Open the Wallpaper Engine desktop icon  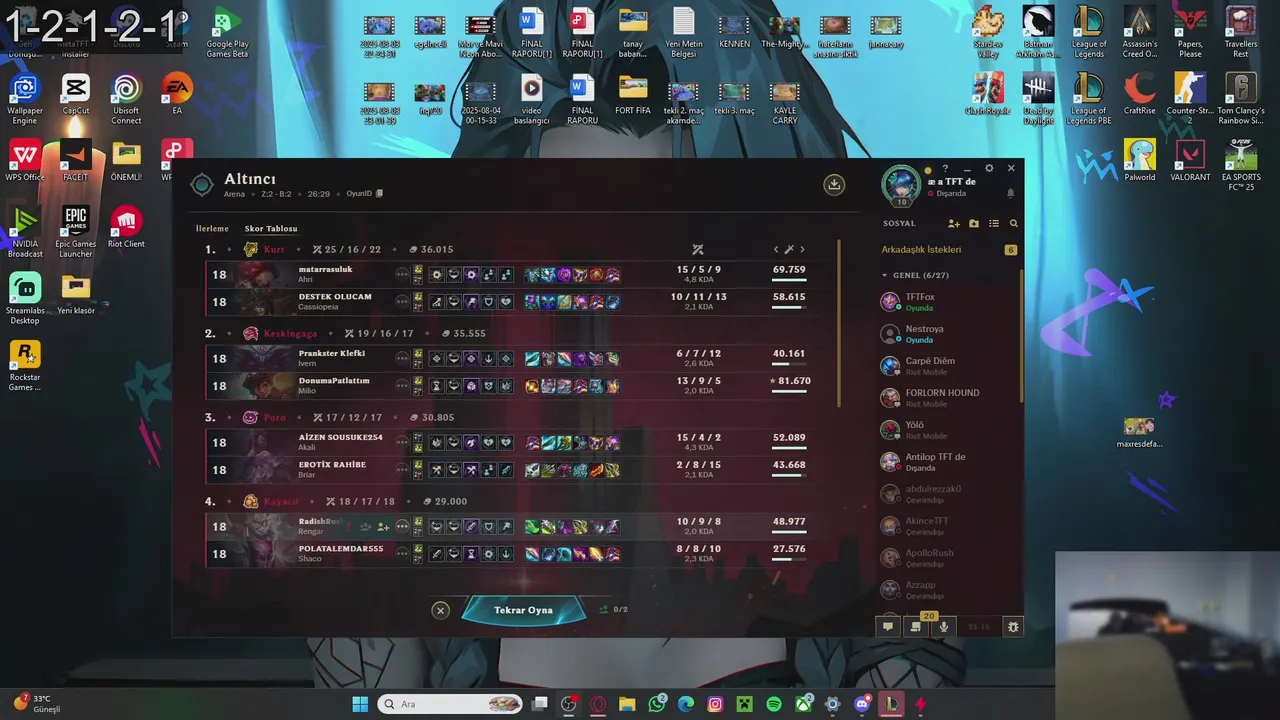[25, 99]
